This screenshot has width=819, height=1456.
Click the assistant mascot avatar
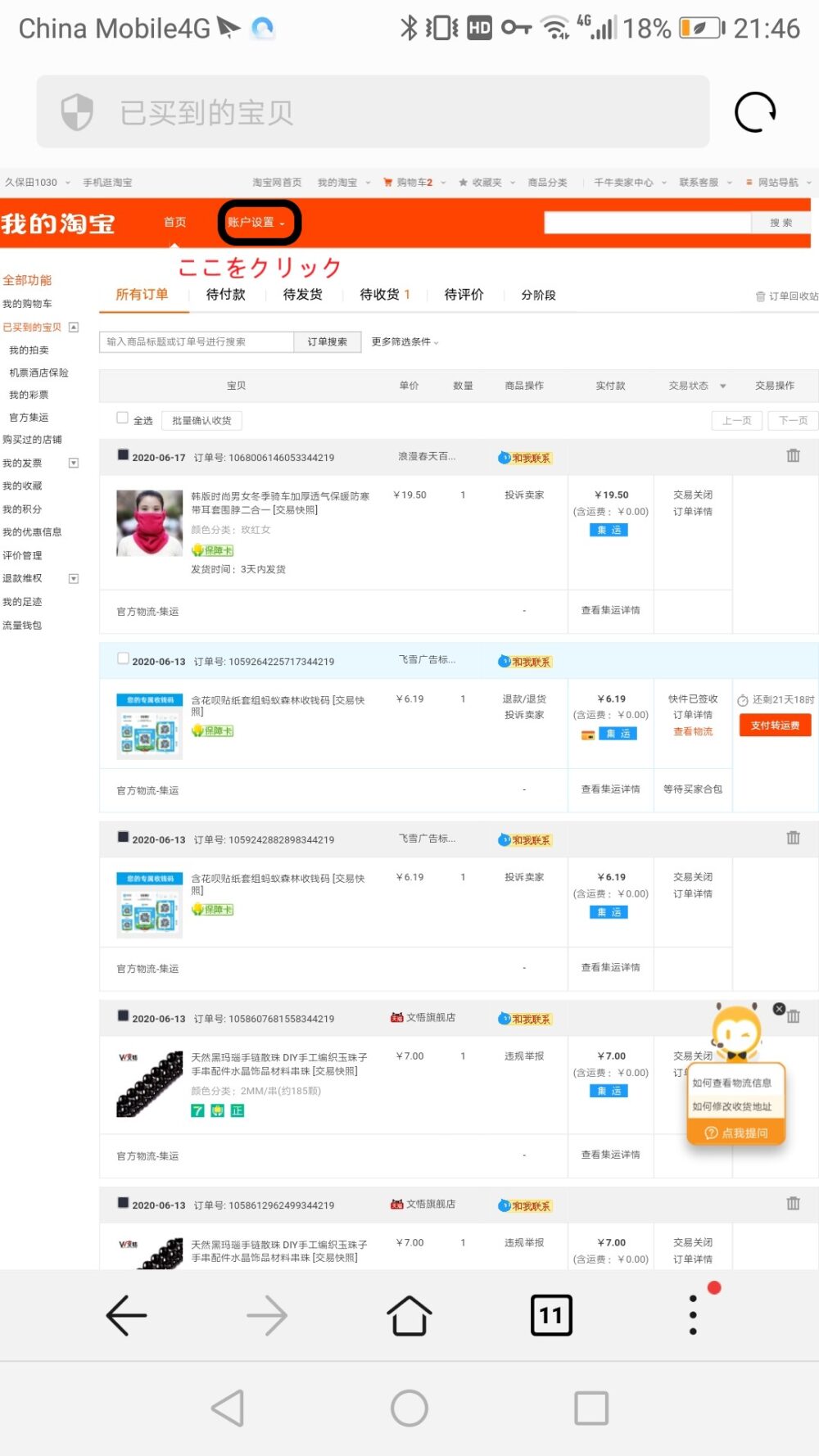(737, 1032)
